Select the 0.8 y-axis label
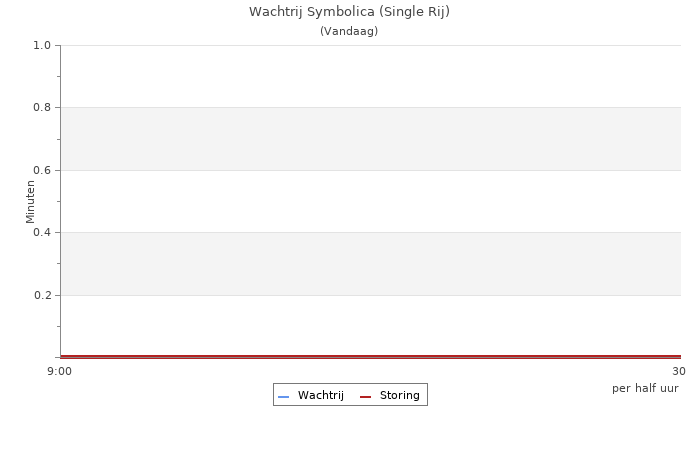 click(42, 108)
